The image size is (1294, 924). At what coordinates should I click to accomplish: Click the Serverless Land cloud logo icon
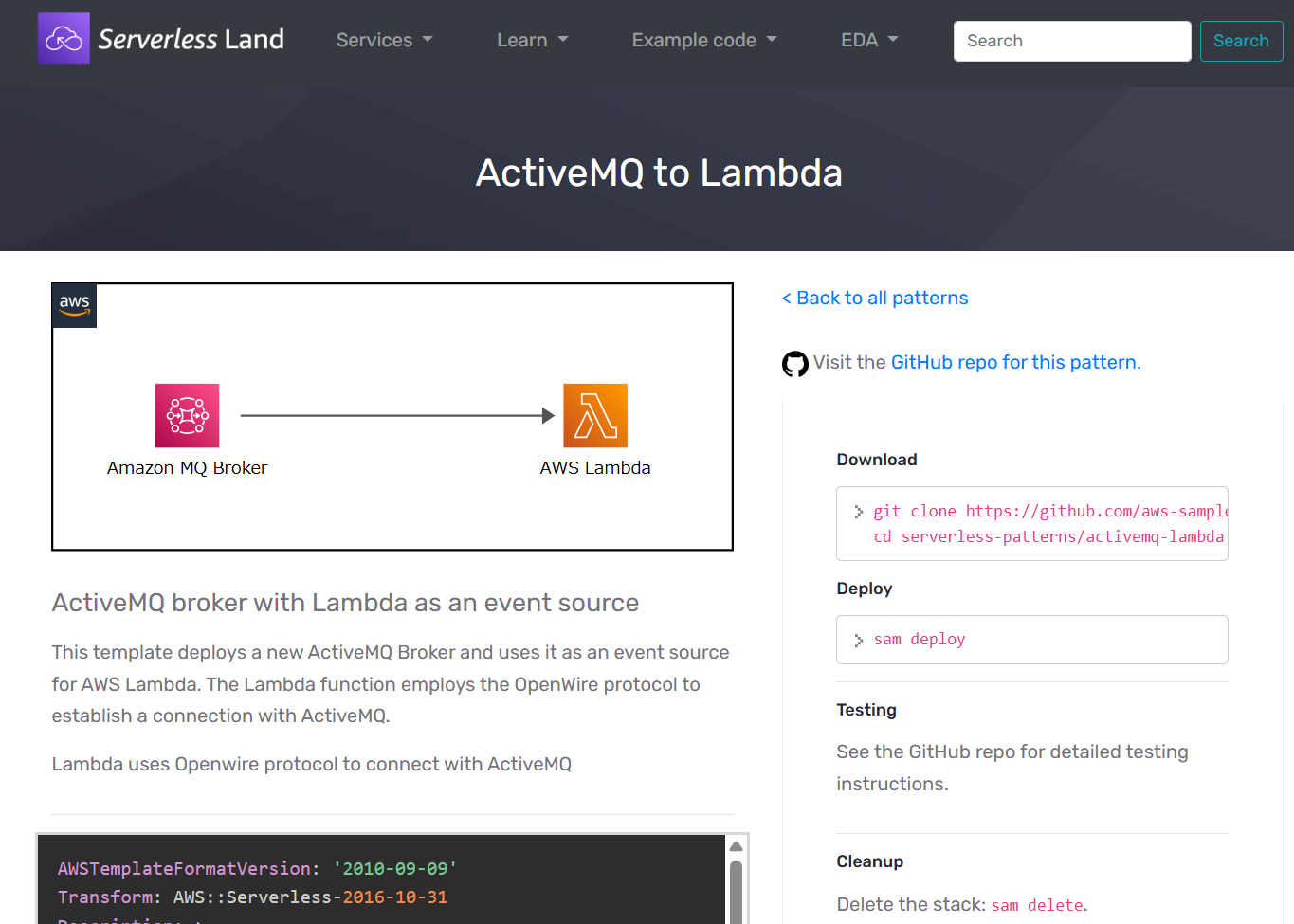pos(64,39)
